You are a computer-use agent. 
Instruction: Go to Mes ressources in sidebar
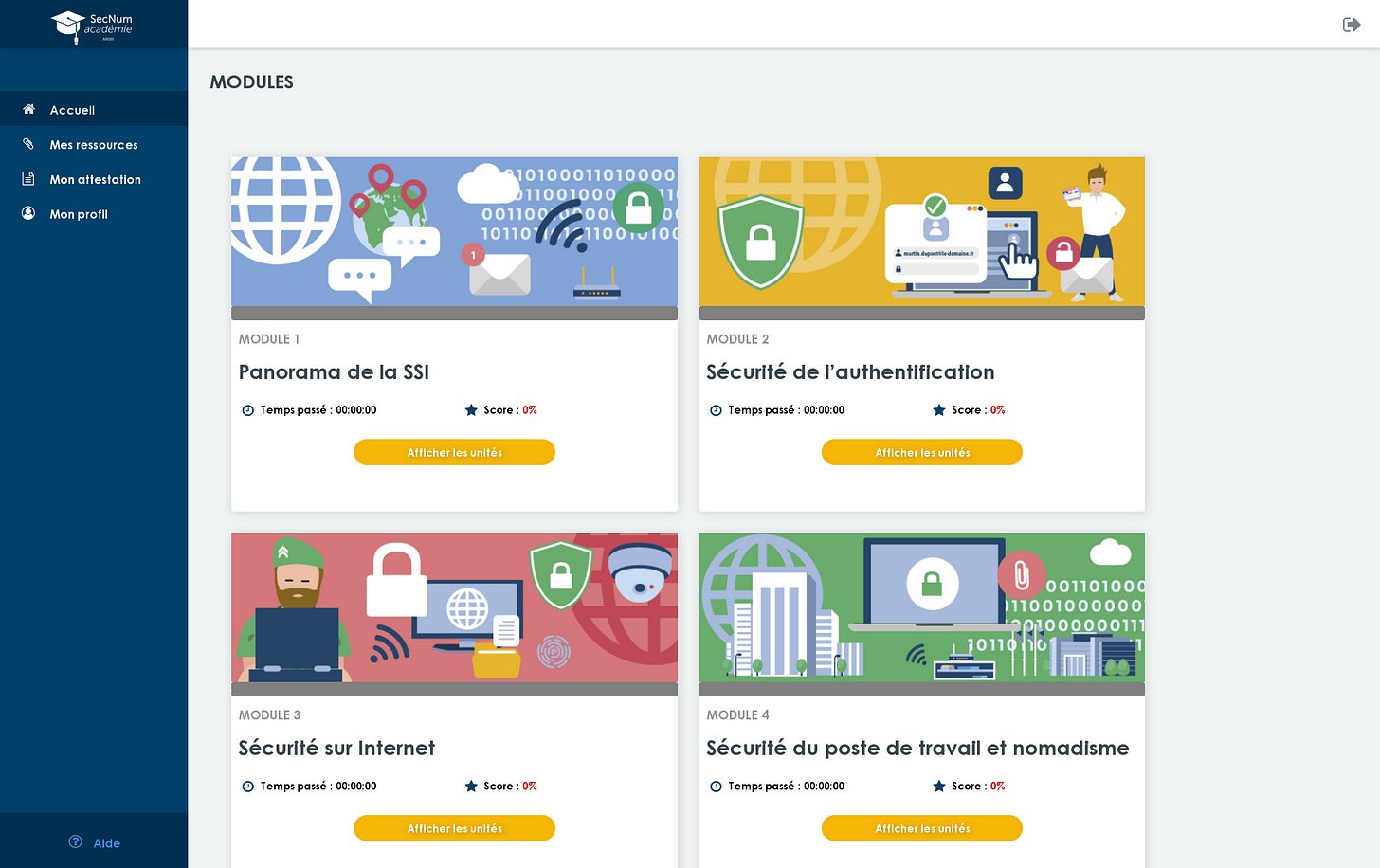pyautogui.click(x=94, y=145)
